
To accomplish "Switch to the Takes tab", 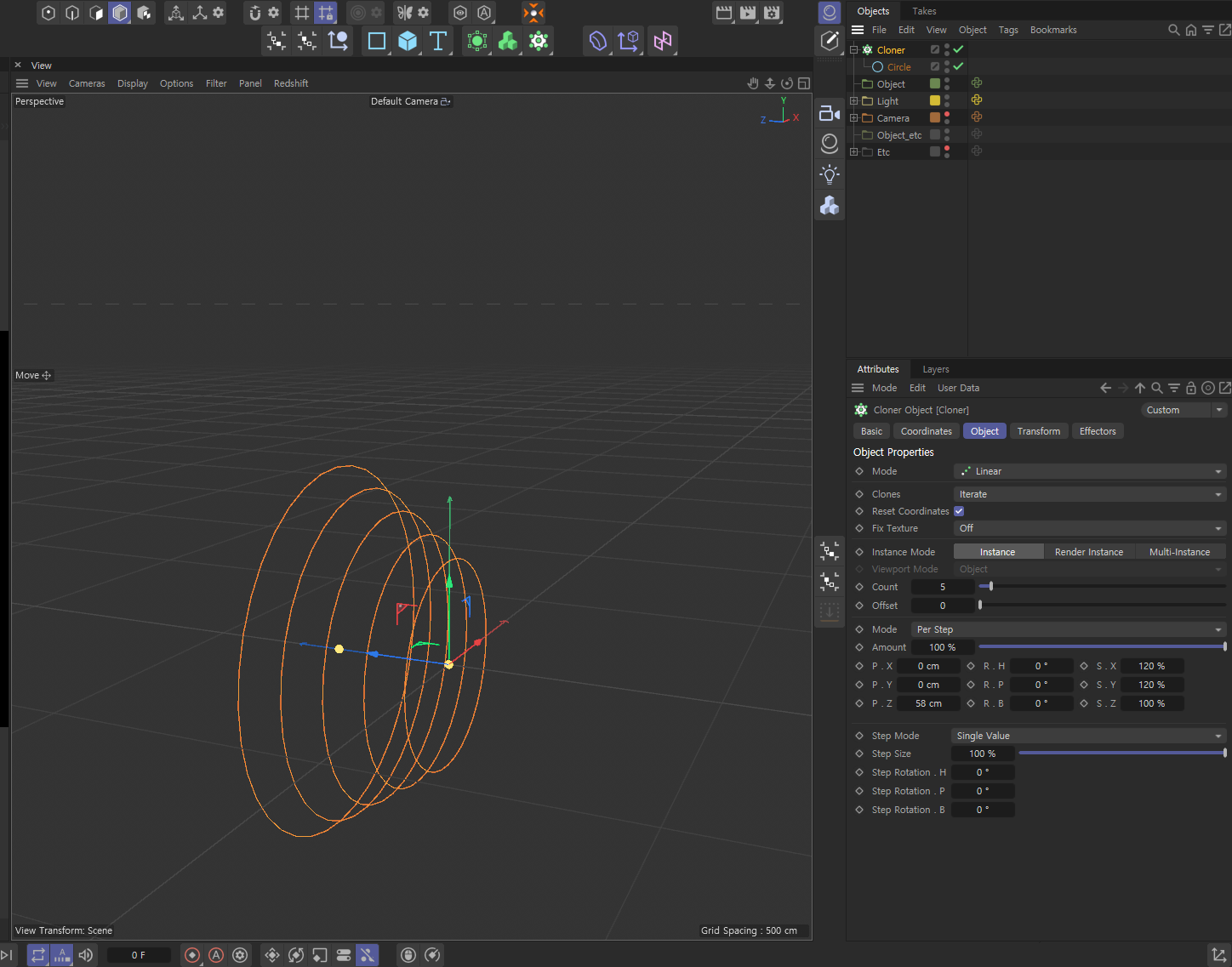I will pyautogui.click(x=924, y=11).
